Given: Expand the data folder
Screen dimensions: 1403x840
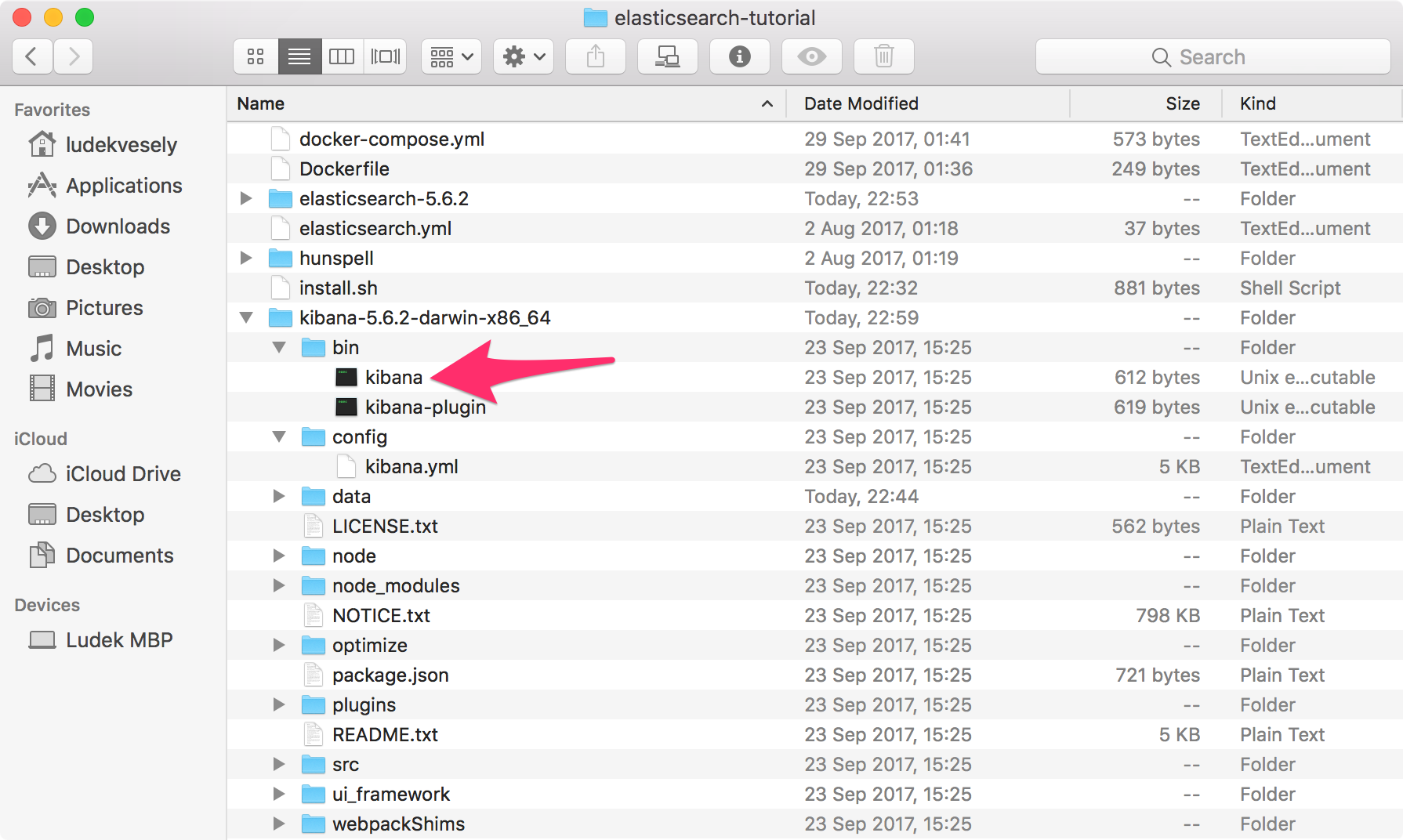Looking at the screenshot, I should coord(279,496).
